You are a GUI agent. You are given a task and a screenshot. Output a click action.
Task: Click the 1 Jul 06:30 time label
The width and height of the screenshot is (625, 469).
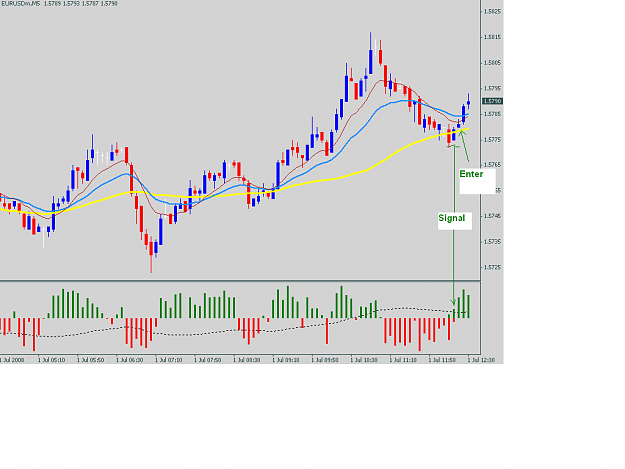click(x=130, y=360)
